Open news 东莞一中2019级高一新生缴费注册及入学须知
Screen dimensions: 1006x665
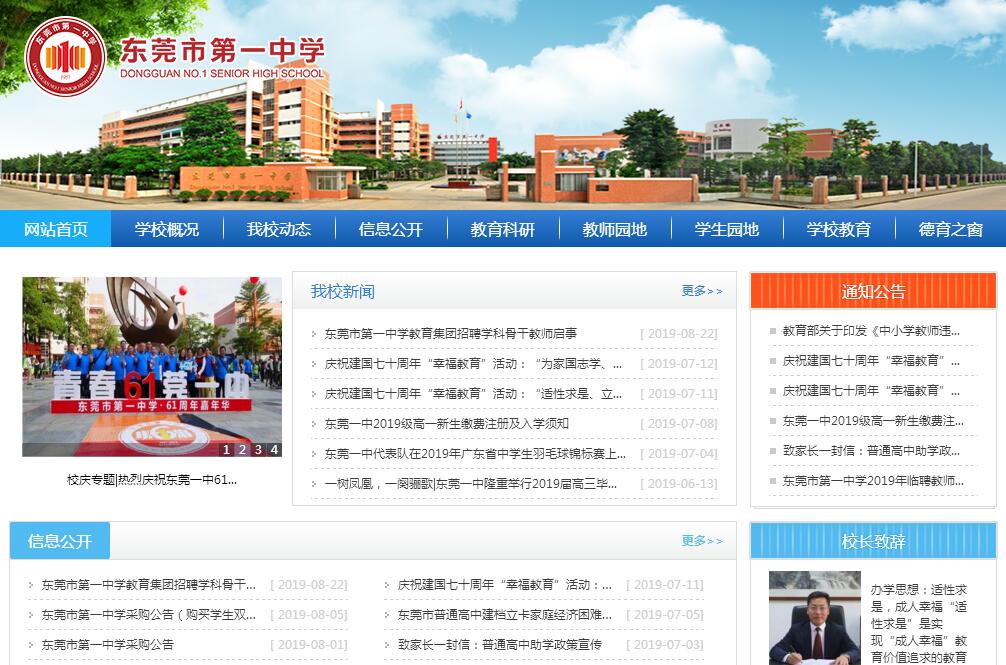447,424
